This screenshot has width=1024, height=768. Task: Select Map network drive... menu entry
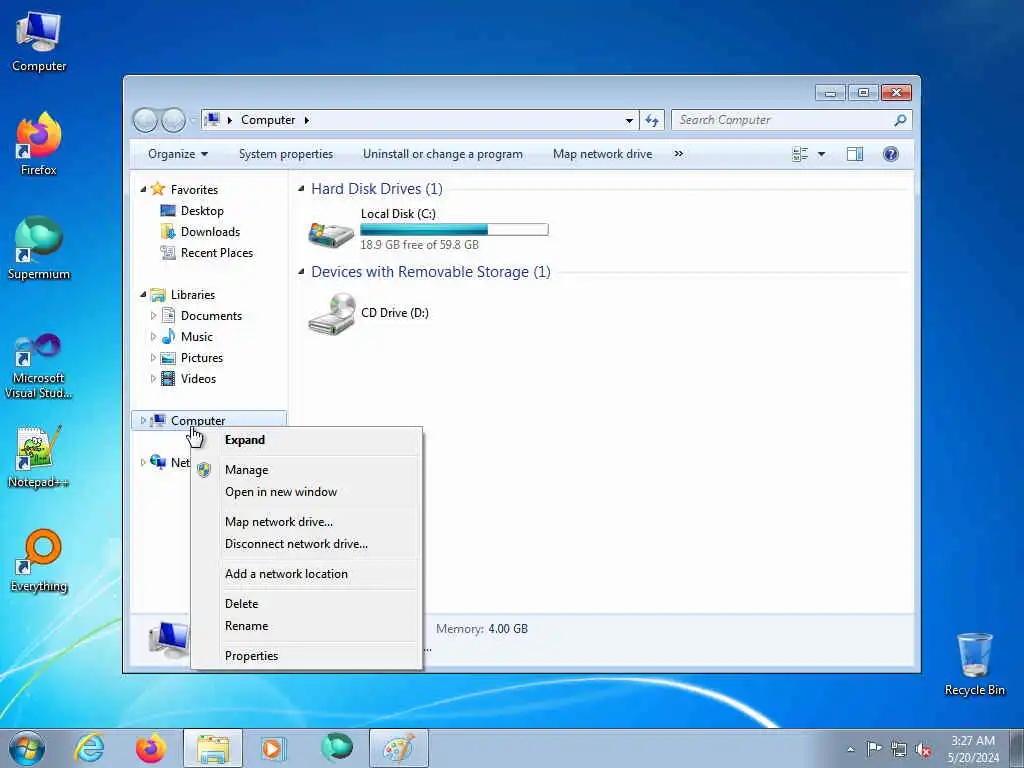(x=306, y=522)
